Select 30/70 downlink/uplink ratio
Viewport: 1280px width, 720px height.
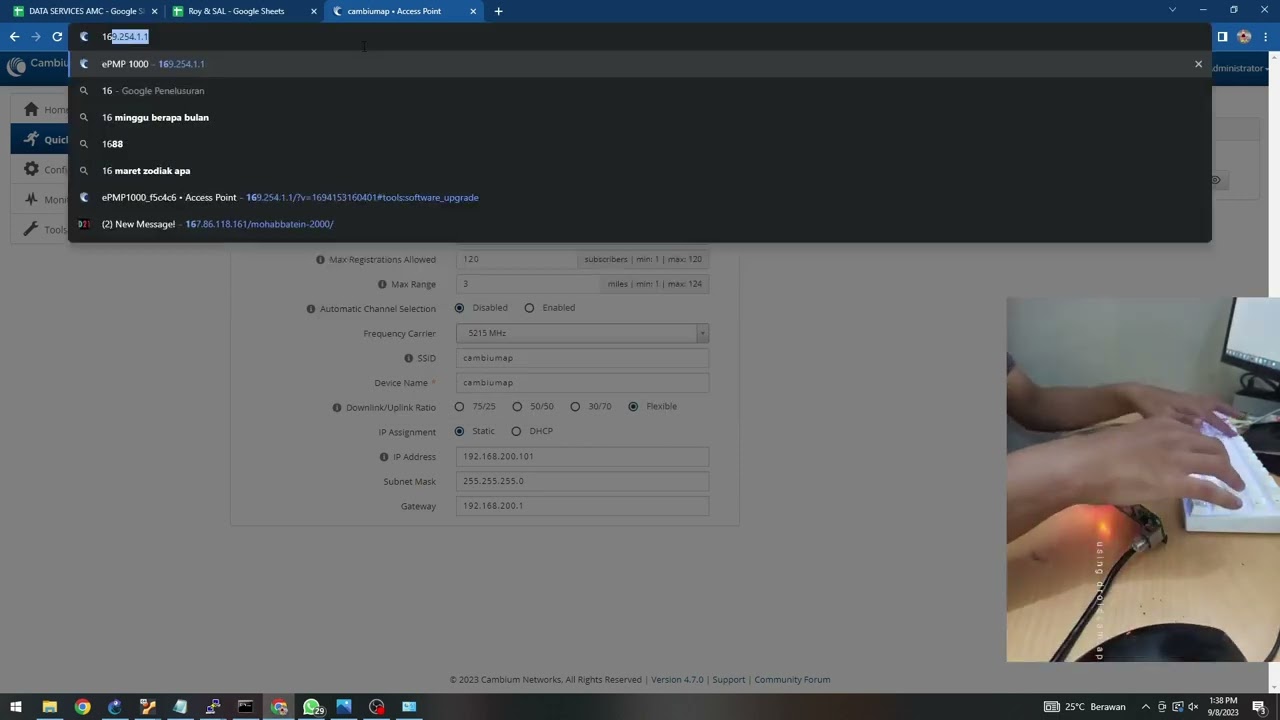575,407
